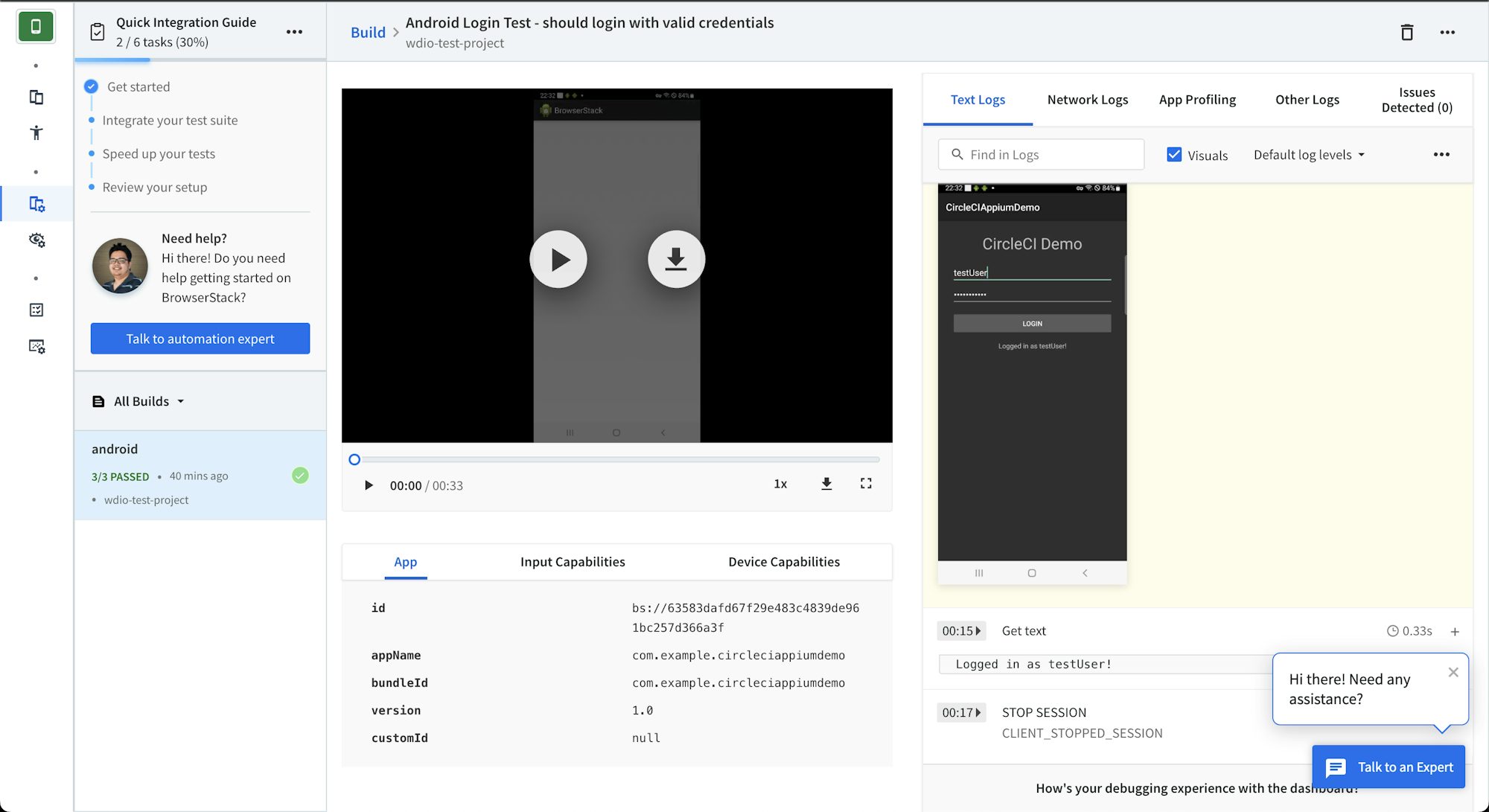This screenshot has width=1489, height=812.
Task: Open the logs overflow options menu
Action: [1441, 154]
